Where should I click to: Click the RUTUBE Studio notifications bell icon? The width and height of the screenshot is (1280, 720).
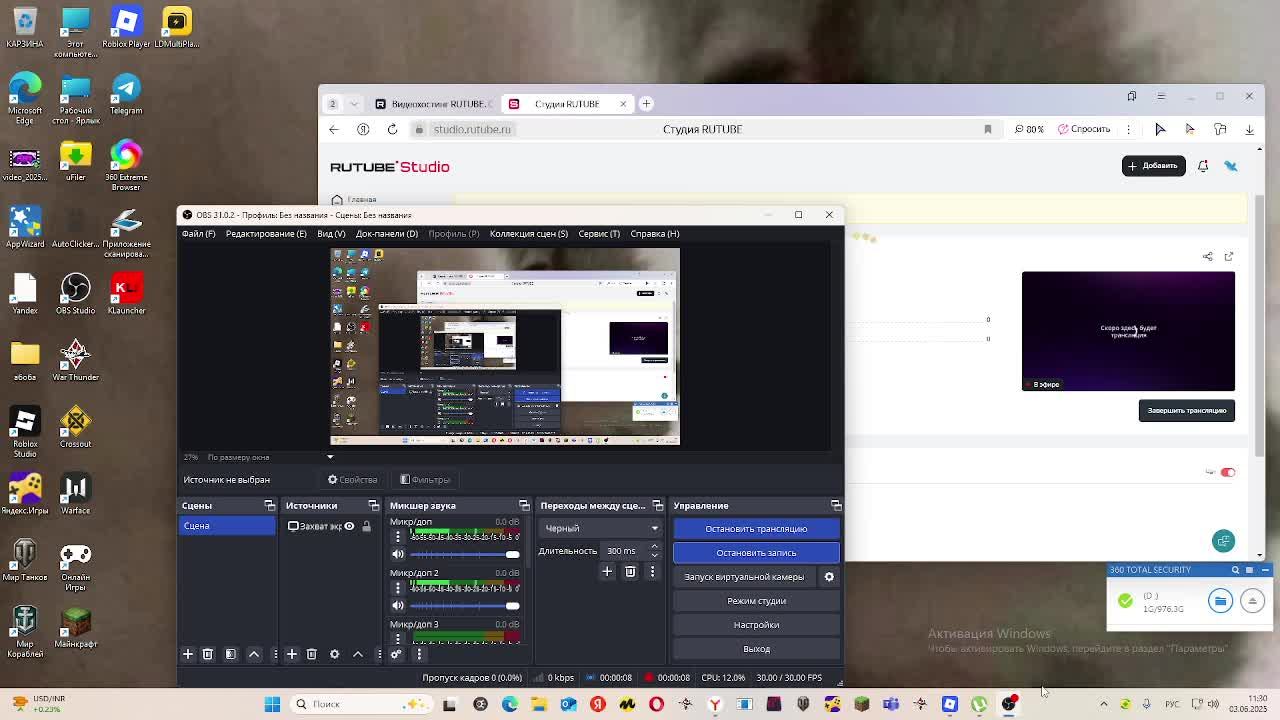[x=1203, y=166]
